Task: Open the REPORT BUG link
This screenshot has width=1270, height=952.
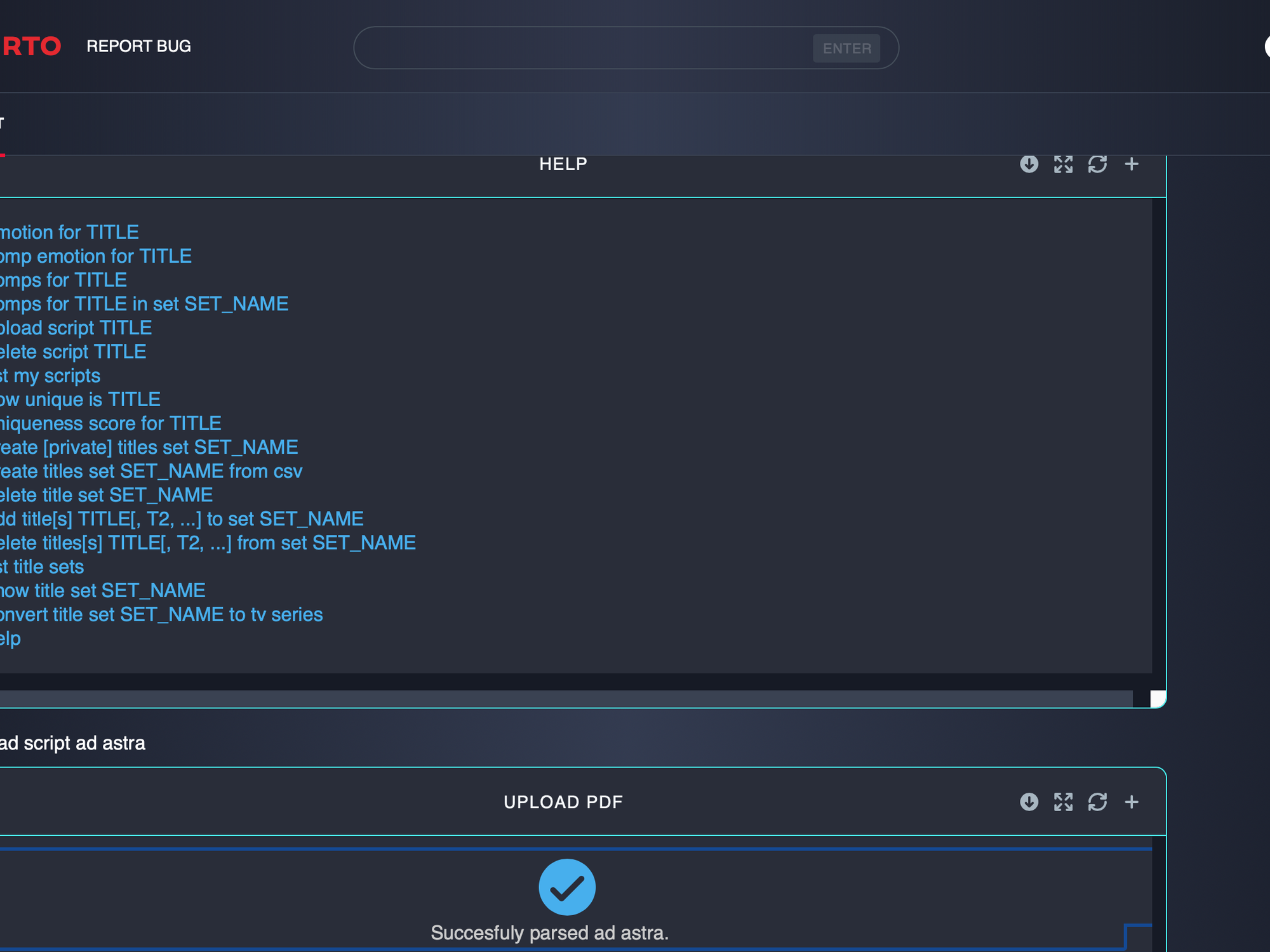Action: pos(138,46)
